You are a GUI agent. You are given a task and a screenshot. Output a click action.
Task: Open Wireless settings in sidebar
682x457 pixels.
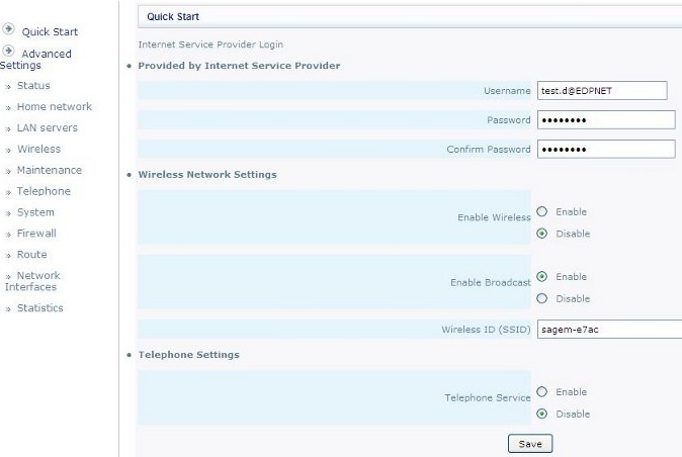coord(39,149)
